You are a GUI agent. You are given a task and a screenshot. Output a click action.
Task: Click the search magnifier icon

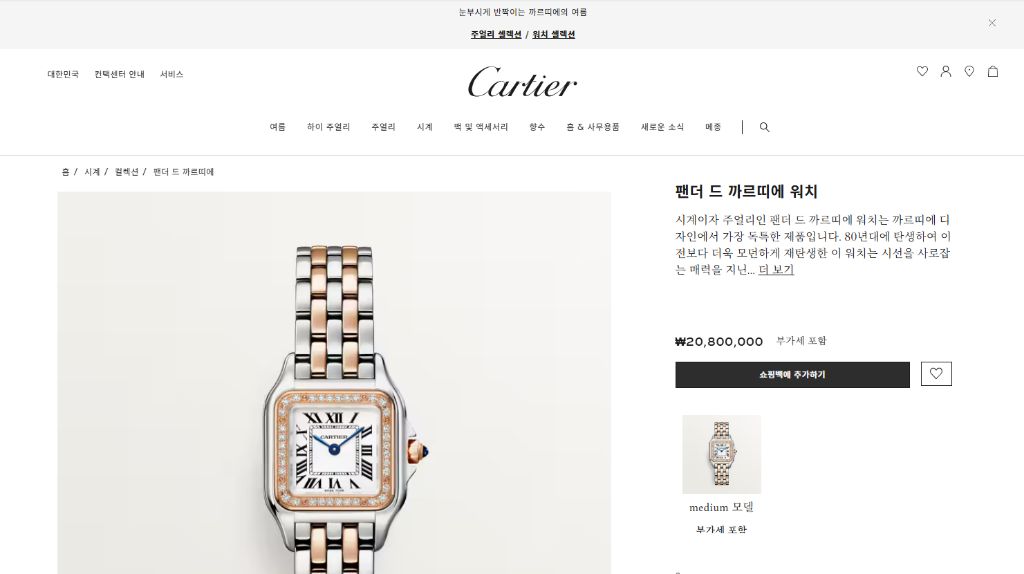[764, 127]
